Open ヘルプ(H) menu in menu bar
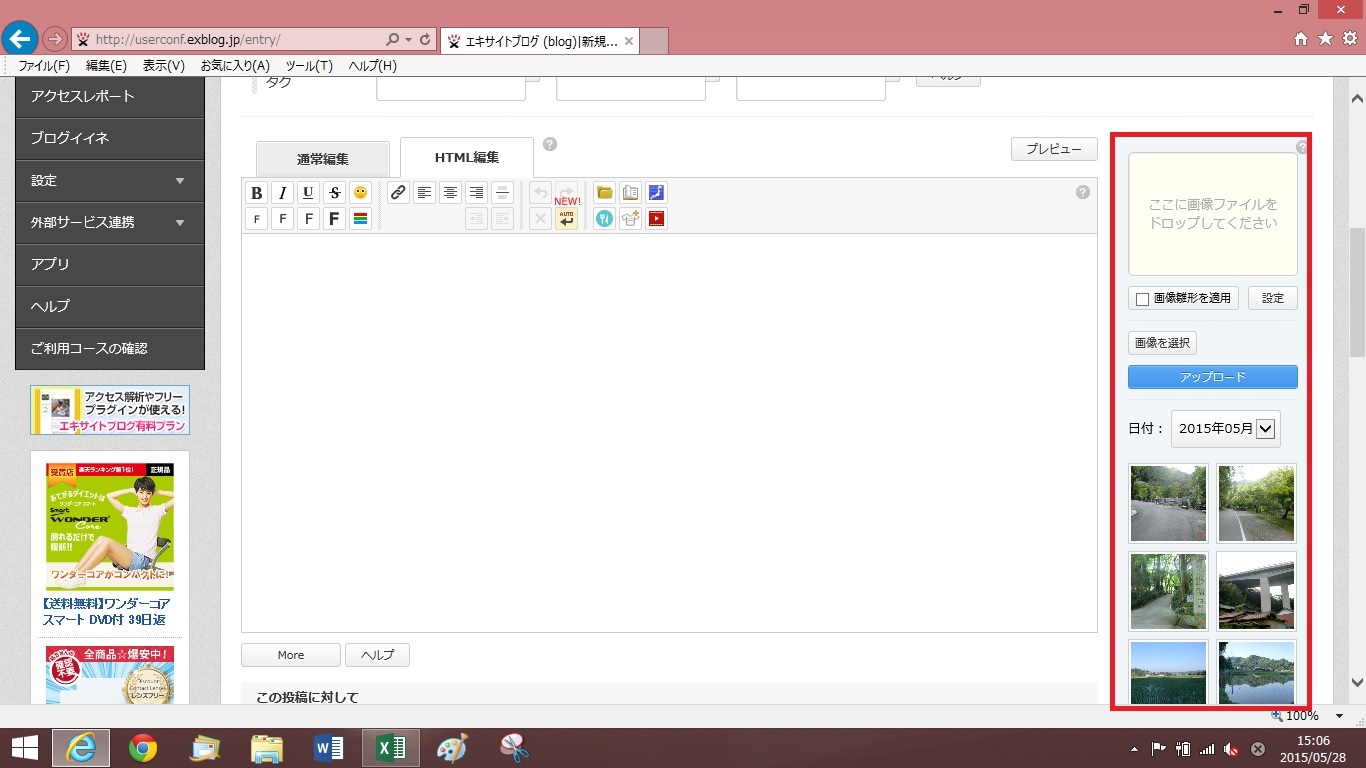Screen dimensions: 1366x768 [x=373, y=66]
